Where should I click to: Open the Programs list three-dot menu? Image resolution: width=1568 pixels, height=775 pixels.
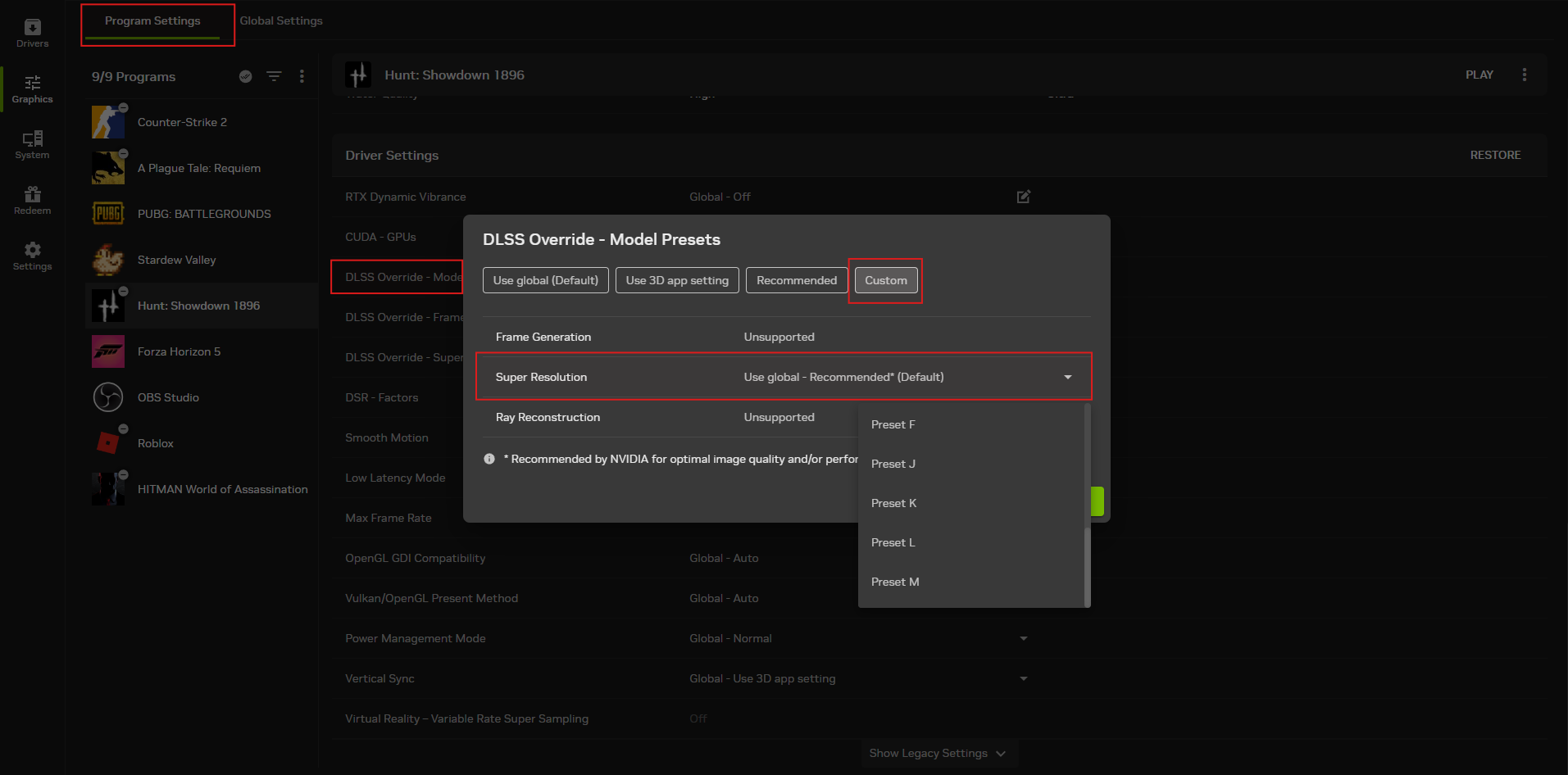click(x=302, y=76)
